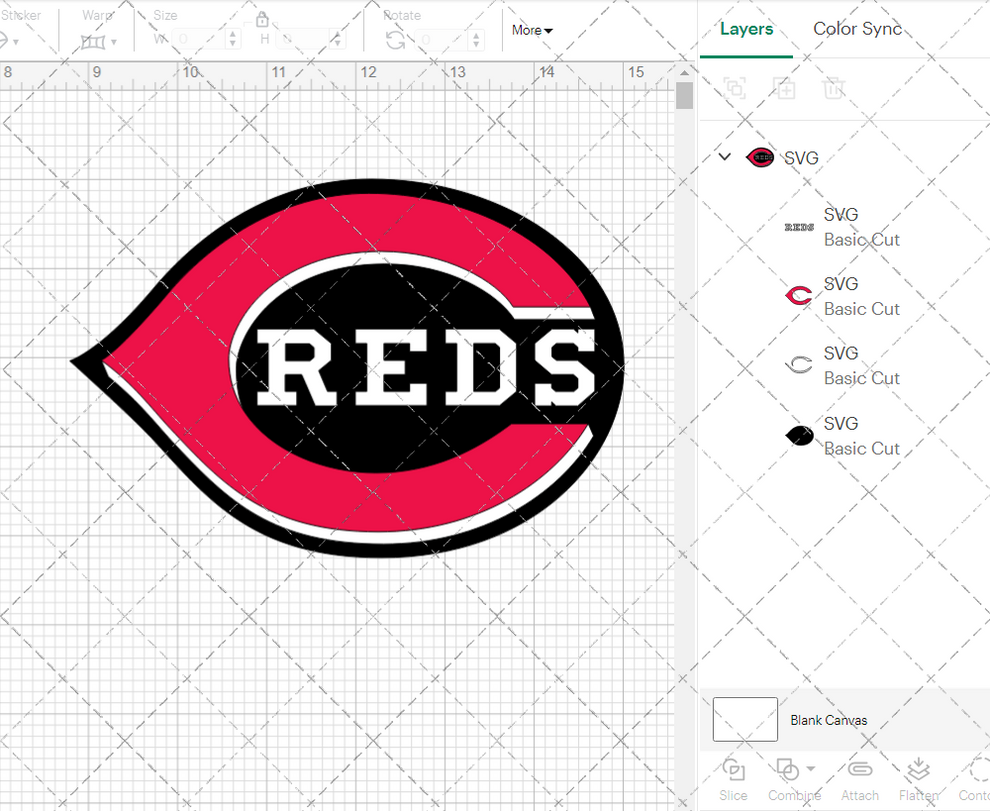
Task: Click the Combine icon
Action: pyautogui.click(x=789, y=768)
